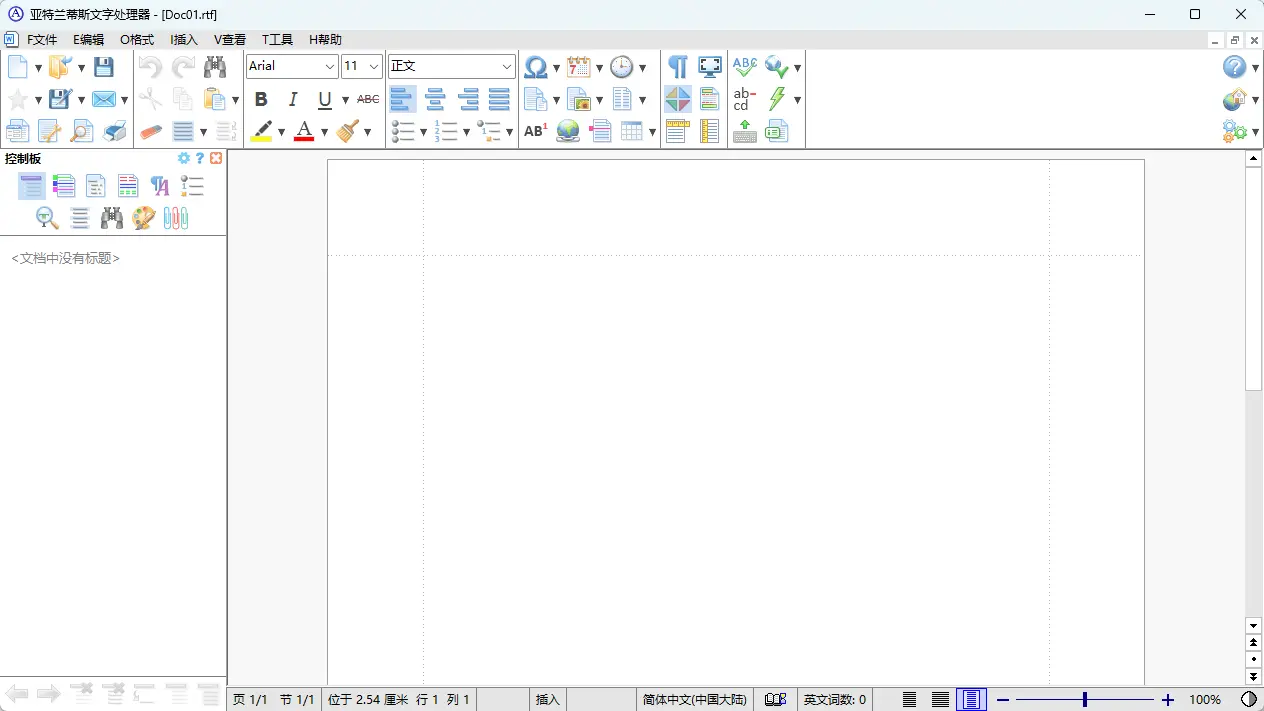Toggle italic formatting

tap(293, 99)
